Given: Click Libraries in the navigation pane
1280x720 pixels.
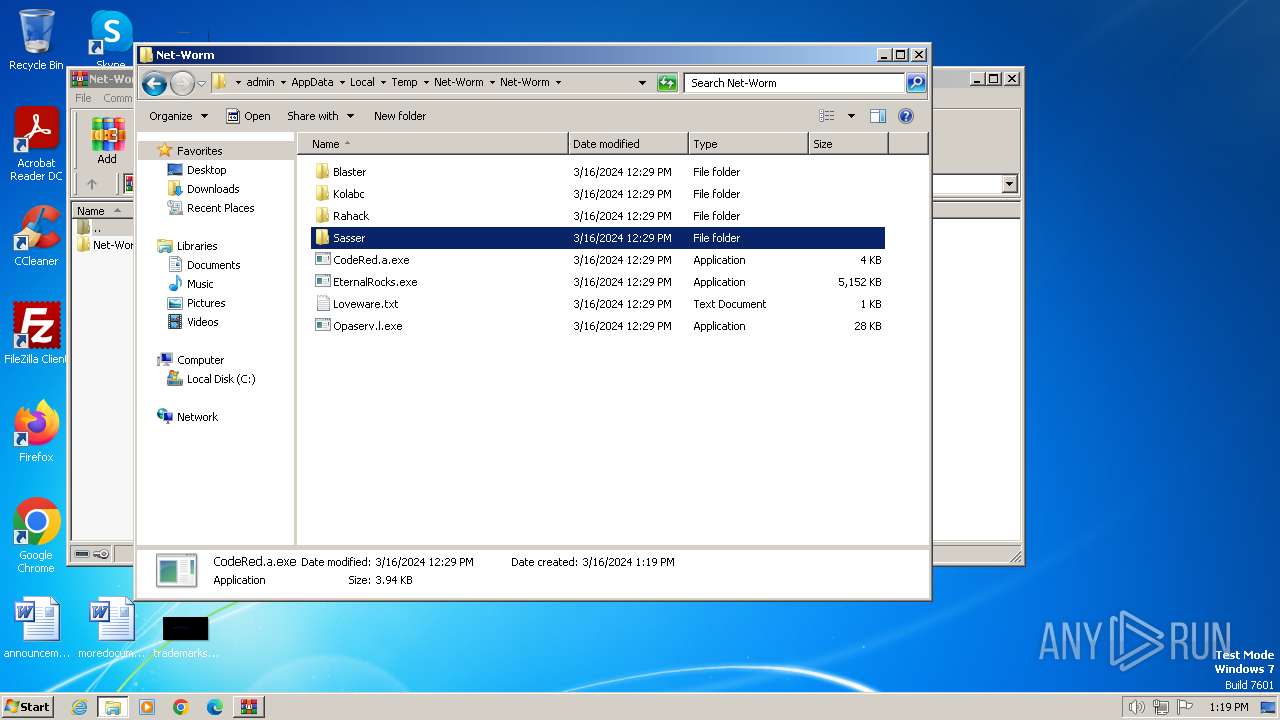Looking at the screenshot, I should click(x=196, y=246).
